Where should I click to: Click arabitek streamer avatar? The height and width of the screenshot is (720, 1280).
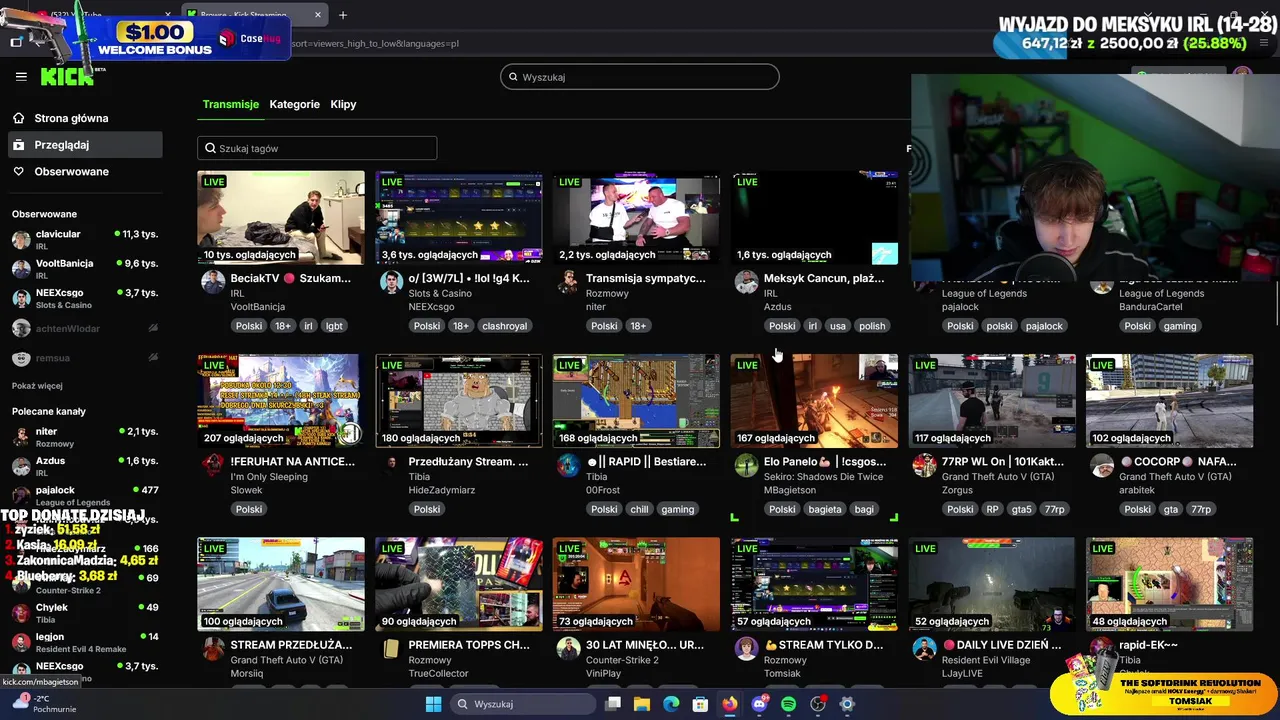tap(1102, 465)
